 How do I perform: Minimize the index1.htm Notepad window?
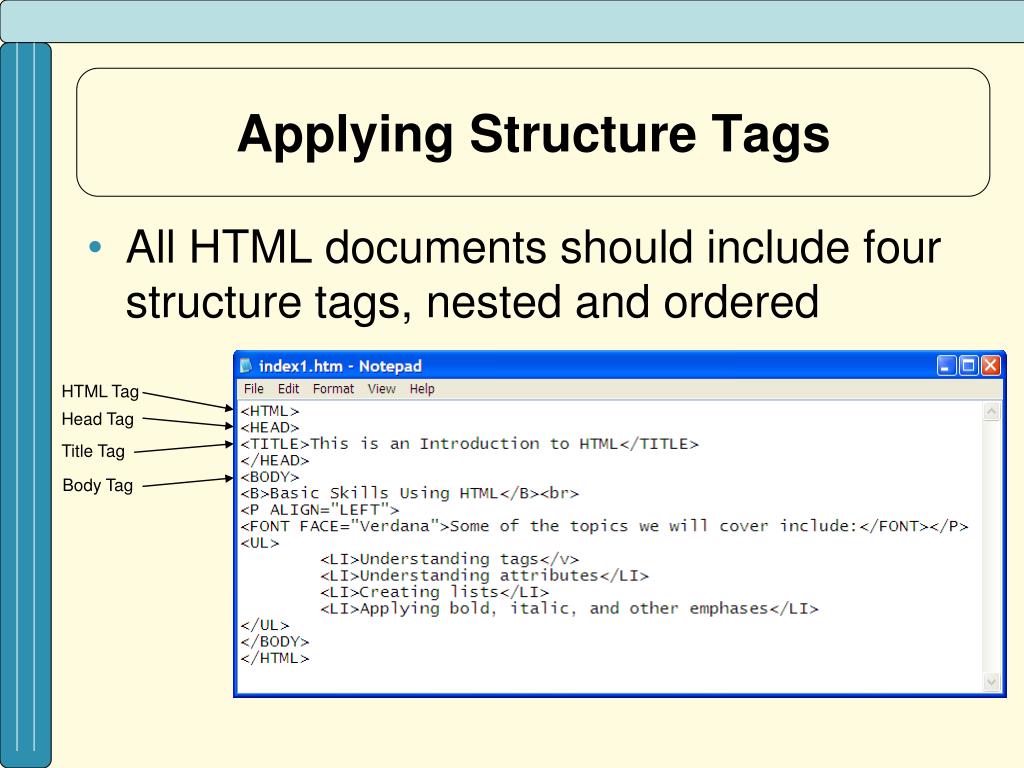(946, 366)
